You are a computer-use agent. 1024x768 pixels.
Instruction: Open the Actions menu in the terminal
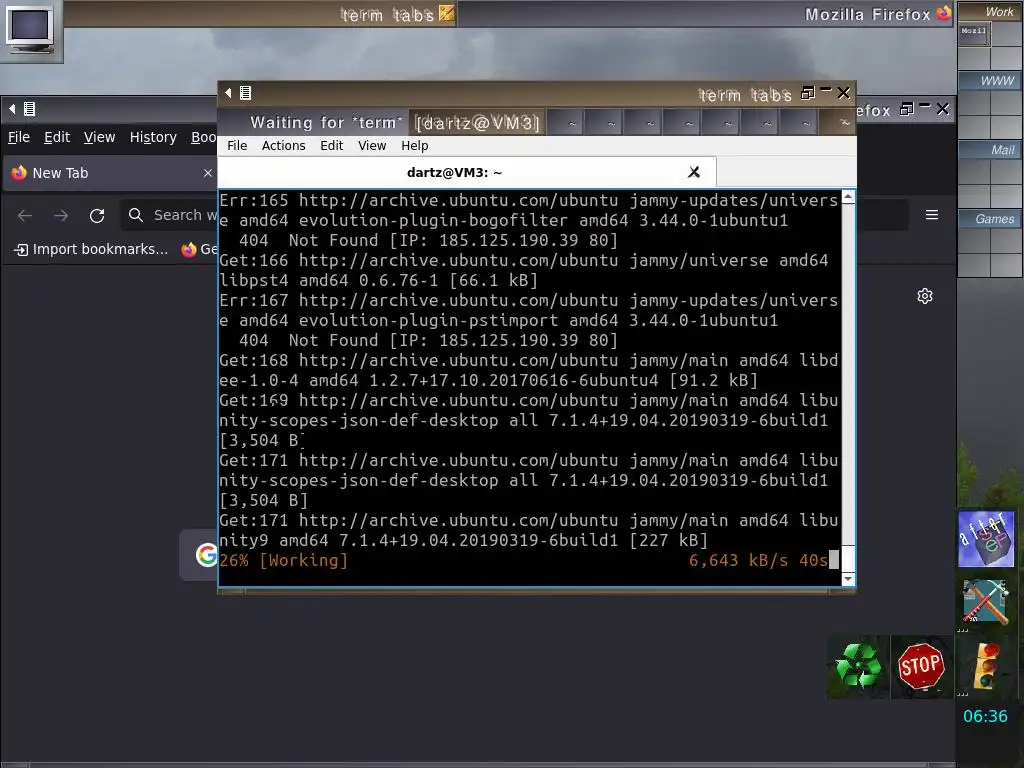[x=283, y=146]
